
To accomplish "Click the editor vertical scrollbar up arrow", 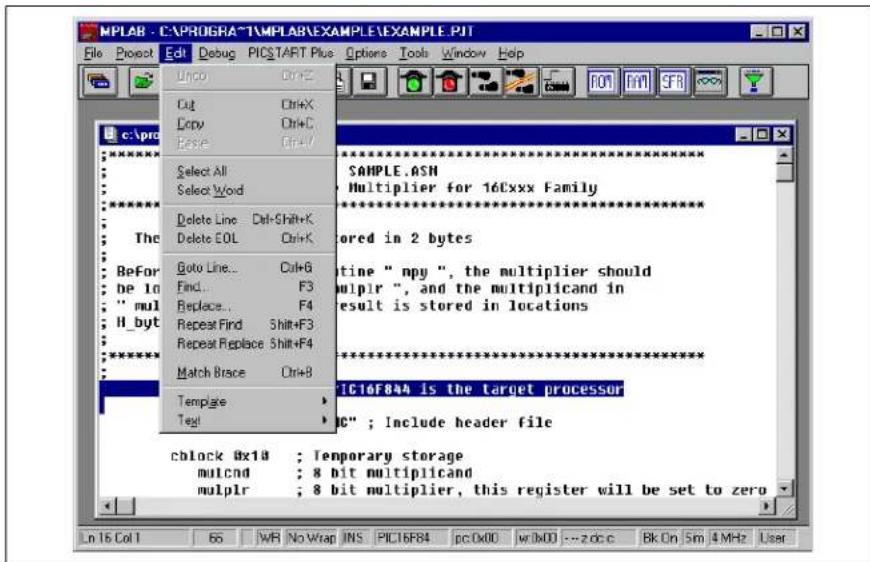I will [784, 155].
